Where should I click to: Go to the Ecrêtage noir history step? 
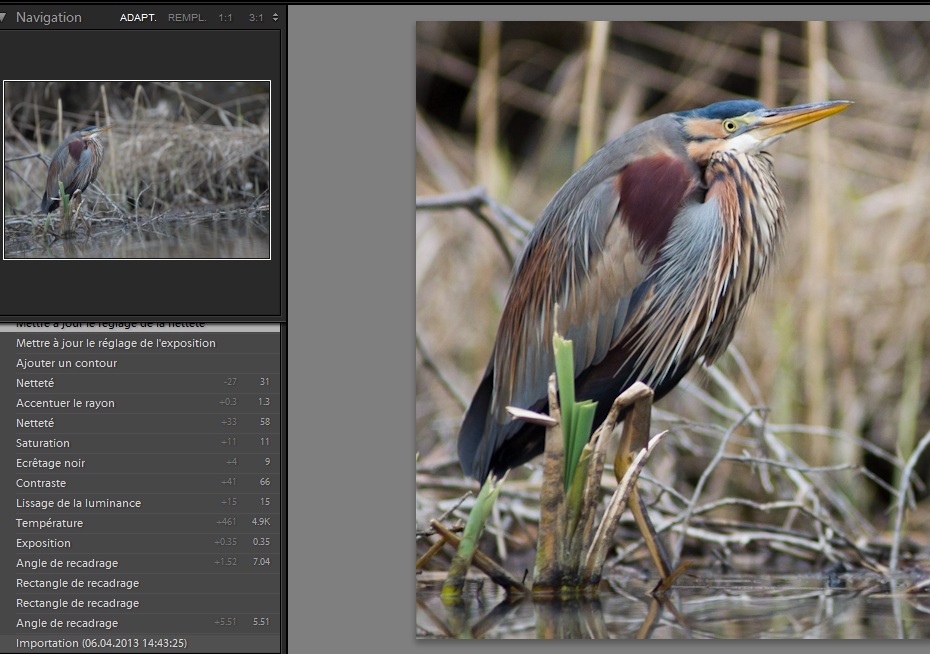(140, 463)
